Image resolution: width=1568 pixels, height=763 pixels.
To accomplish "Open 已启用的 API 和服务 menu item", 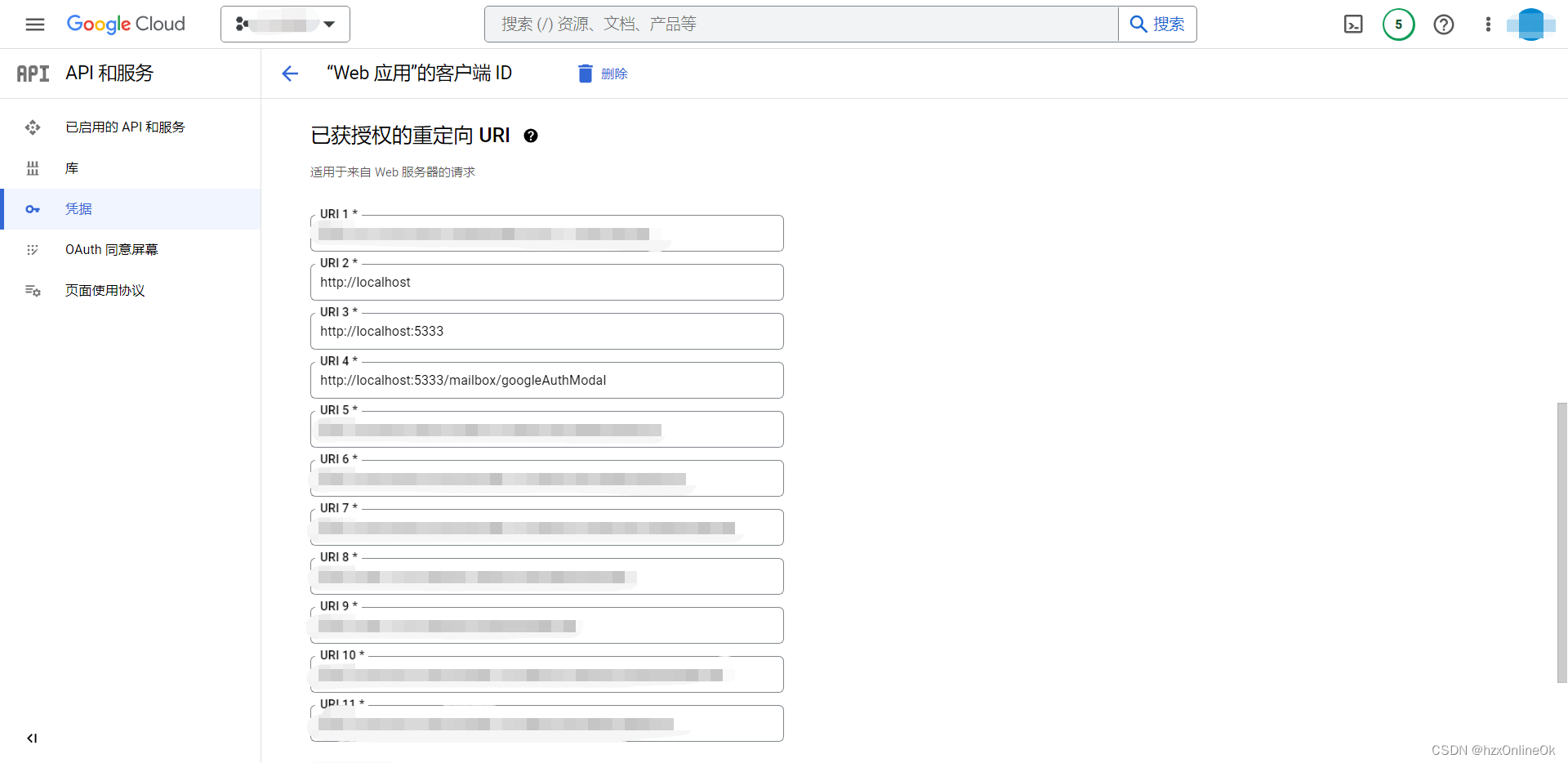I will (131, 127).
